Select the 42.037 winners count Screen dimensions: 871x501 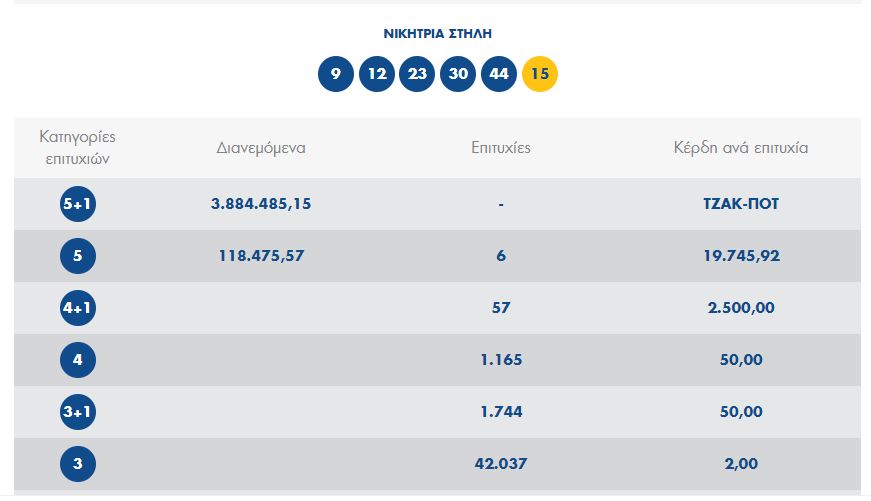tap(501, 464)
